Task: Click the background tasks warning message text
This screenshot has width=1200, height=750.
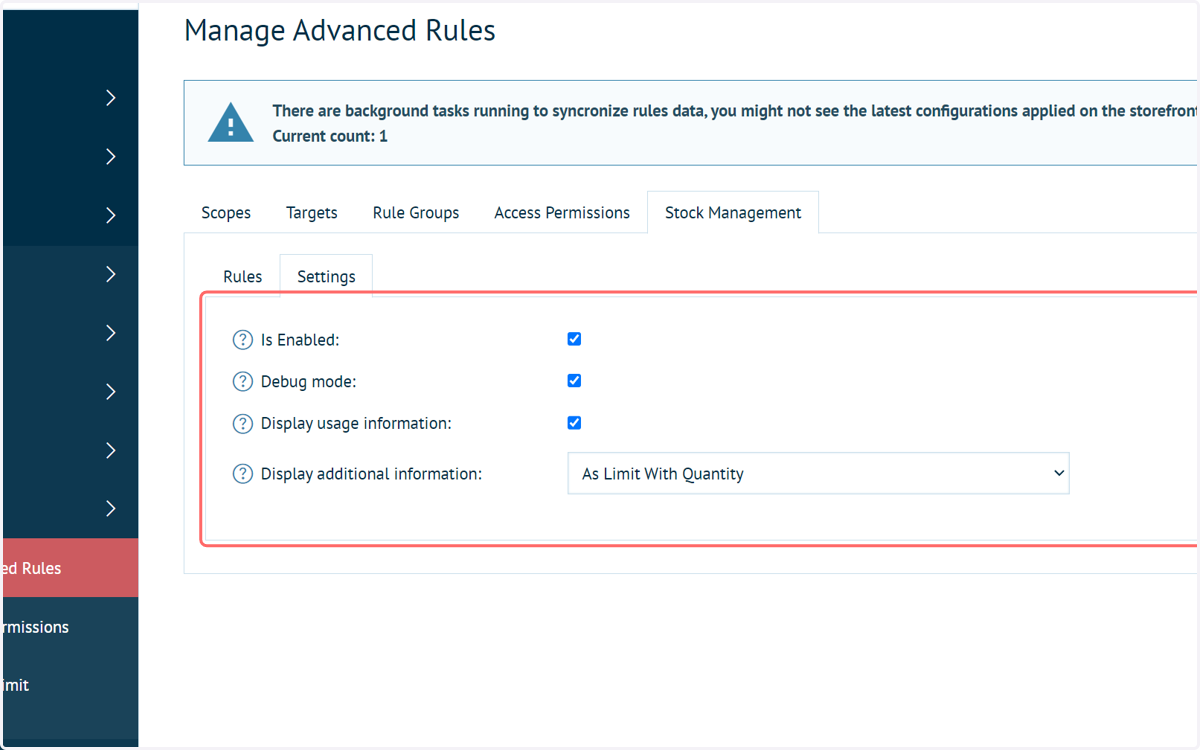Action: (x=735, y=111)
